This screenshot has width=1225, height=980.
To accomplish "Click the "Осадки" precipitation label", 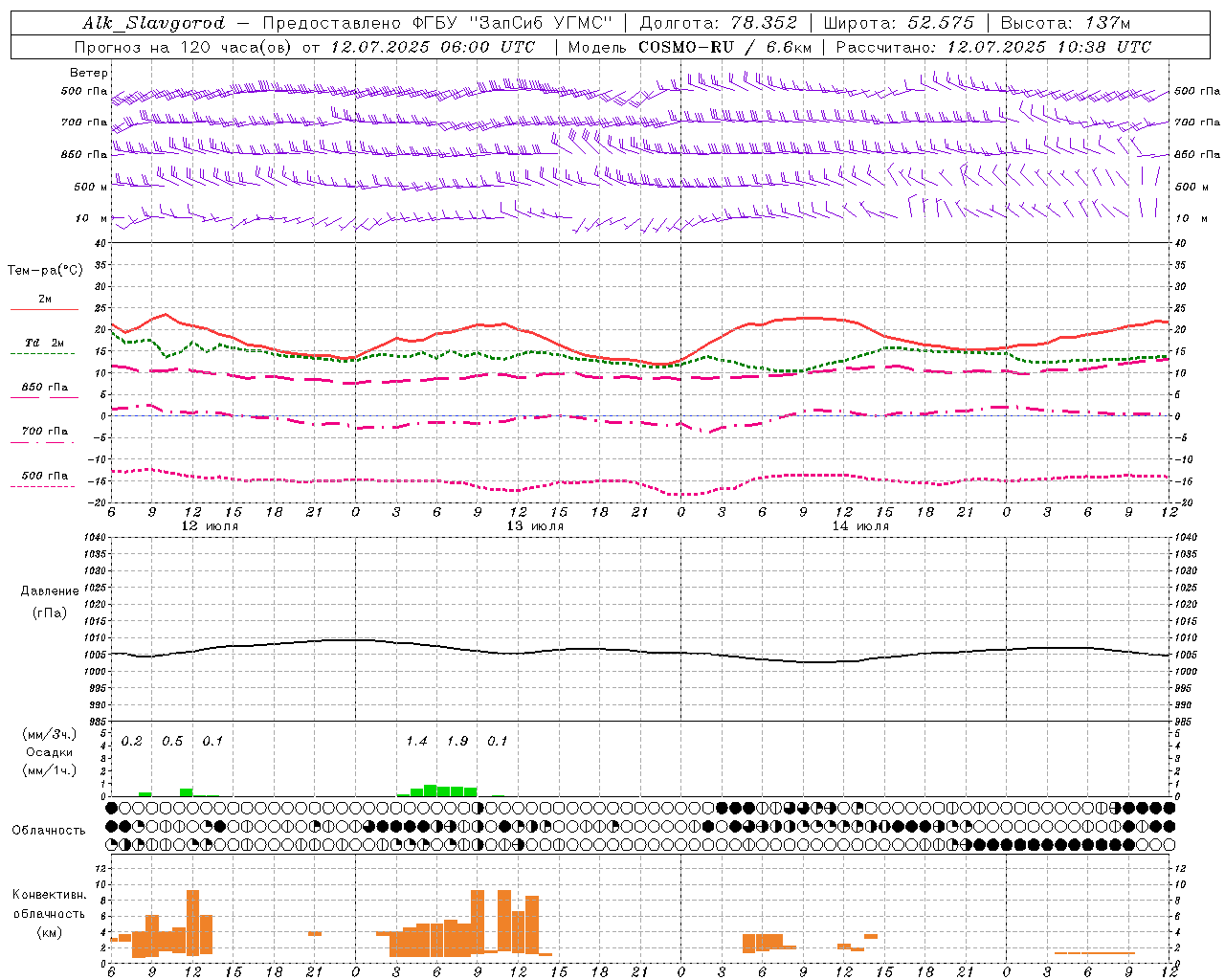I will point(50,752).
